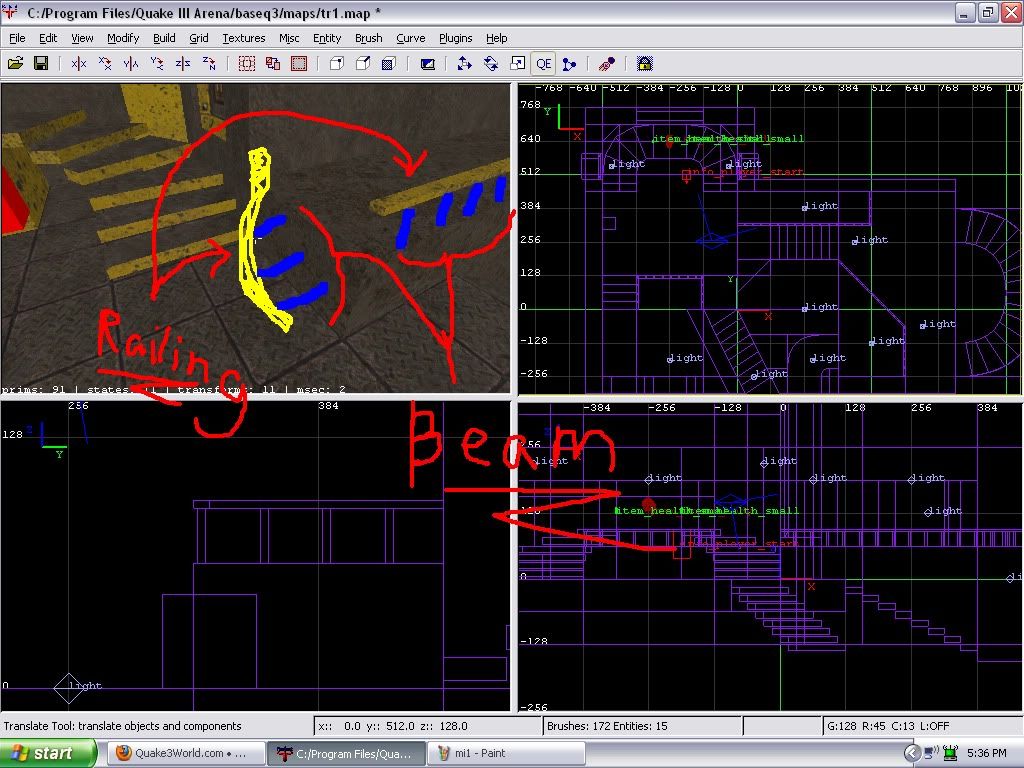Viewport: 1024px width, 768px height.
Task: Open the Plugins menu
Action: click(455, 38)
